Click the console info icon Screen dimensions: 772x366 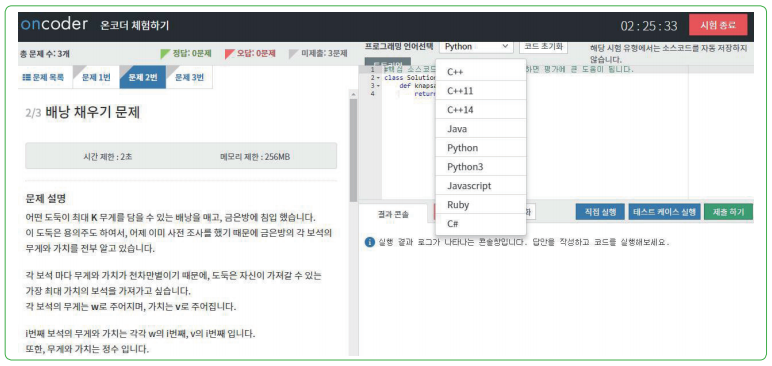(369, 242)
